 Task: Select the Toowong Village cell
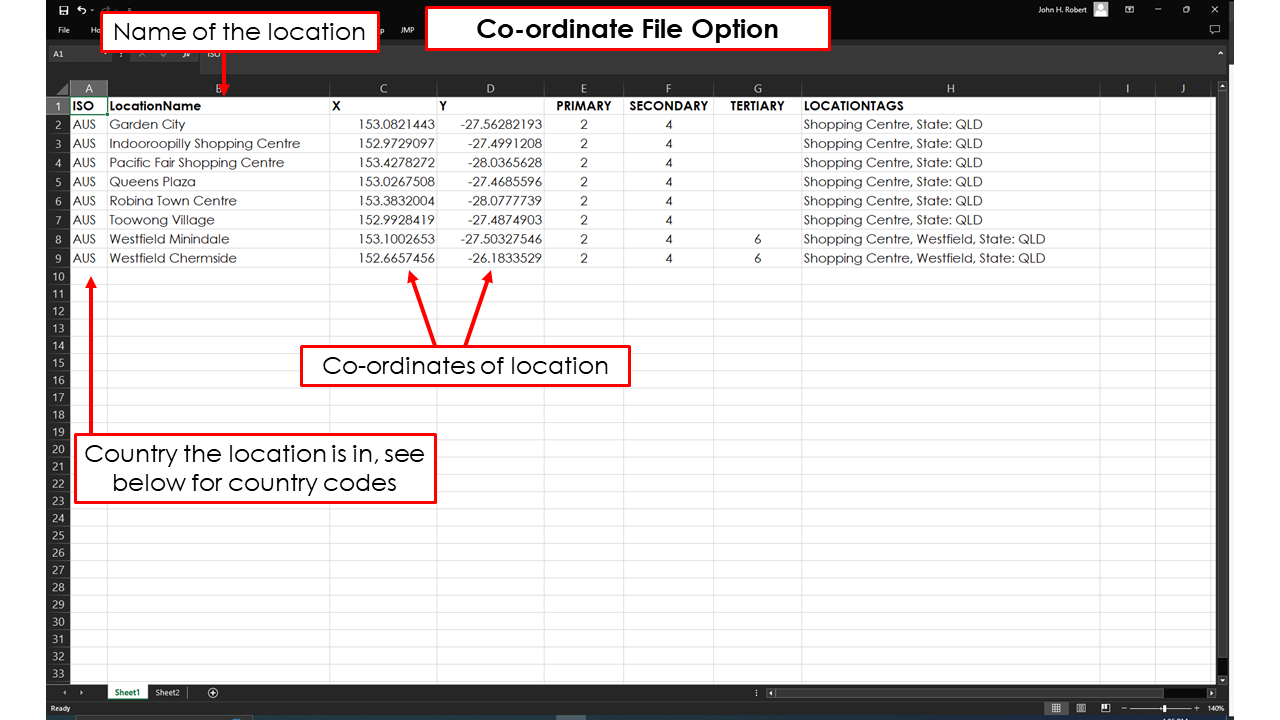pyautogui.click(x=218, y=220)
